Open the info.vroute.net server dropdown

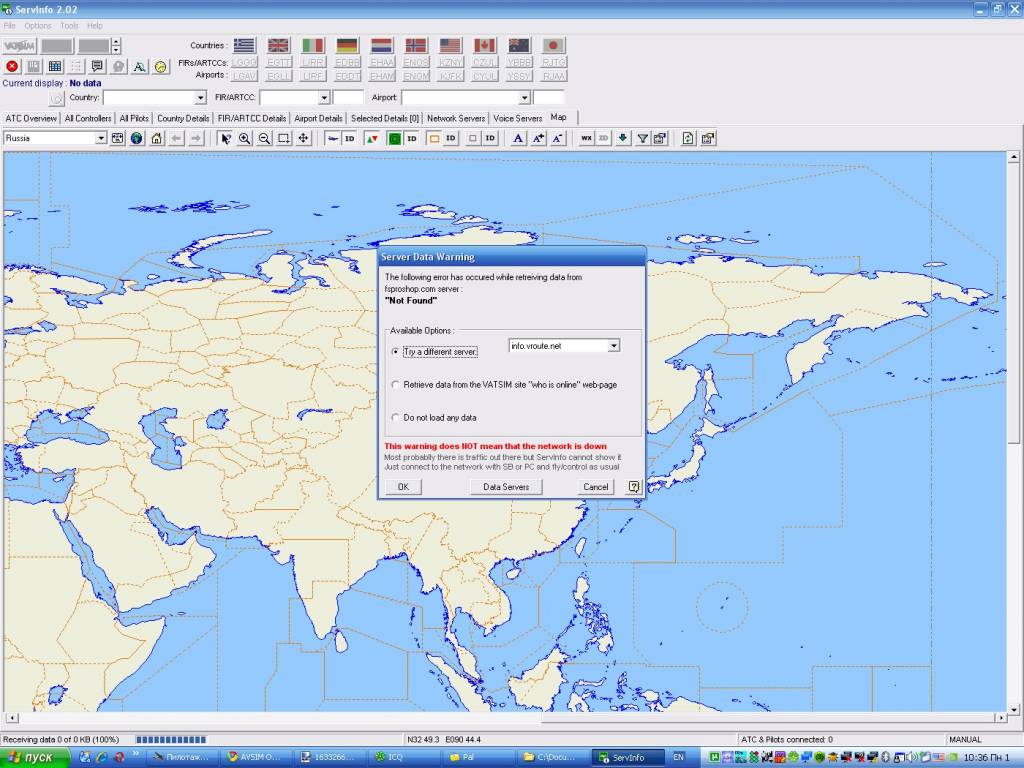click(x=614, y=346)
